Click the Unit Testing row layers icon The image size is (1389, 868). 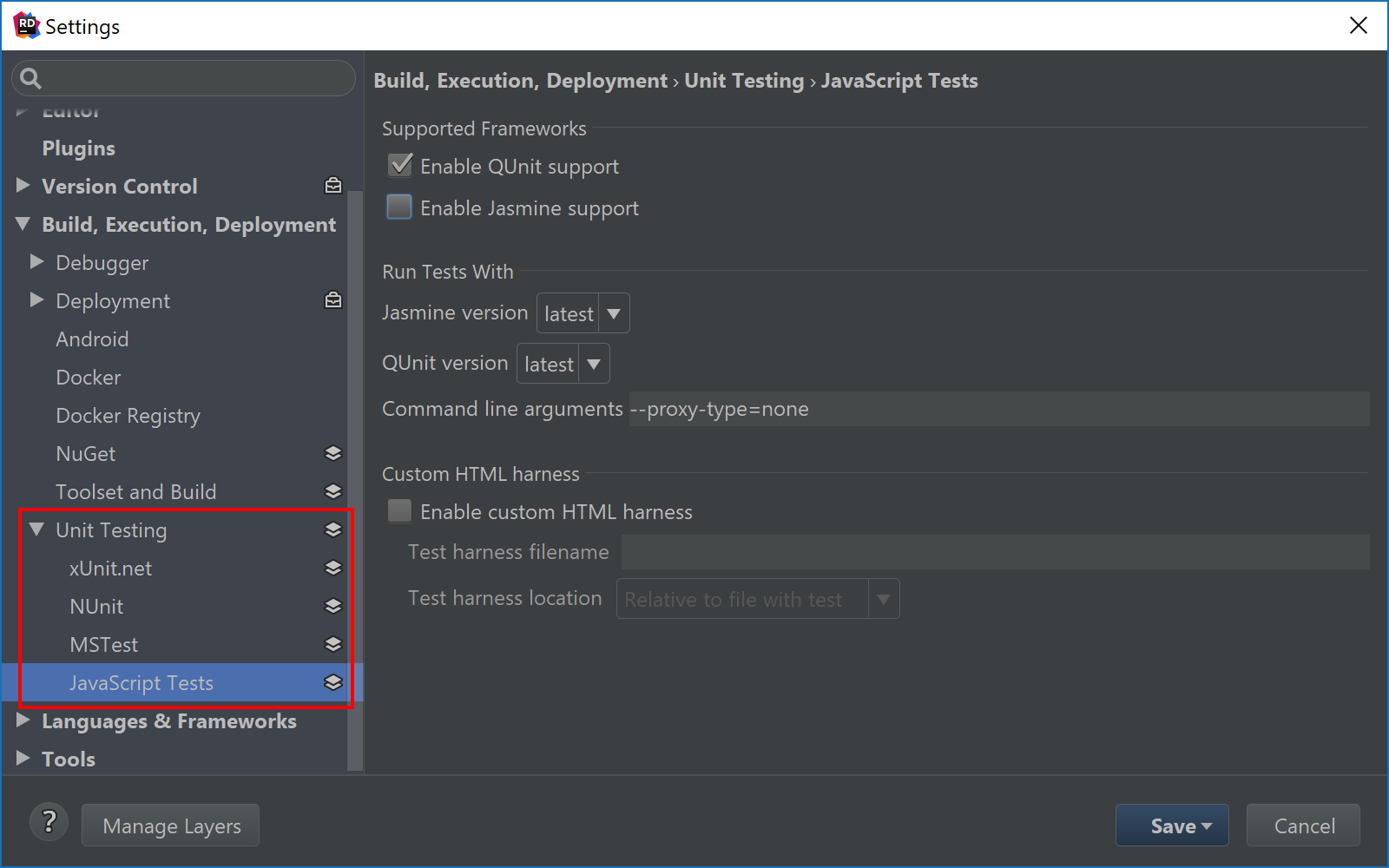pyautogui.click(x=333, y=529)
